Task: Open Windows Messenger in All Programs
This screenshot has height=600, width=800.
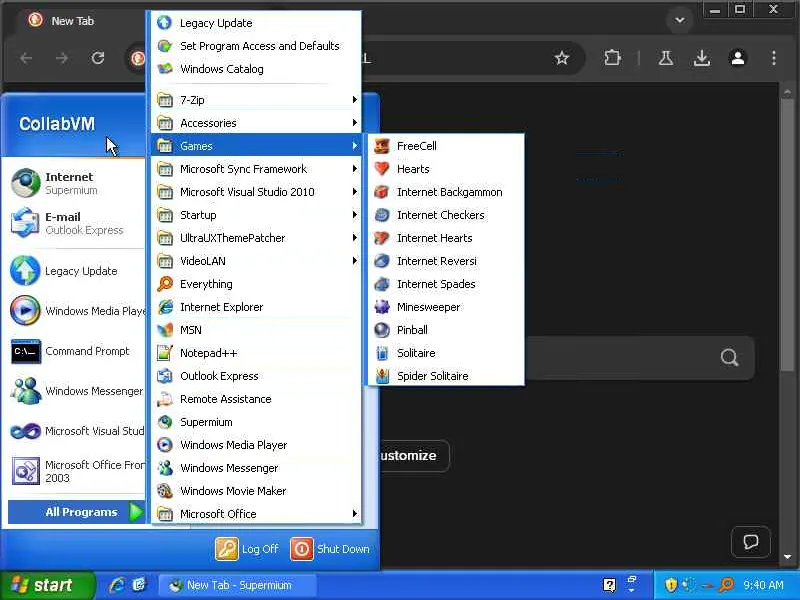Action: click(256, 468)
